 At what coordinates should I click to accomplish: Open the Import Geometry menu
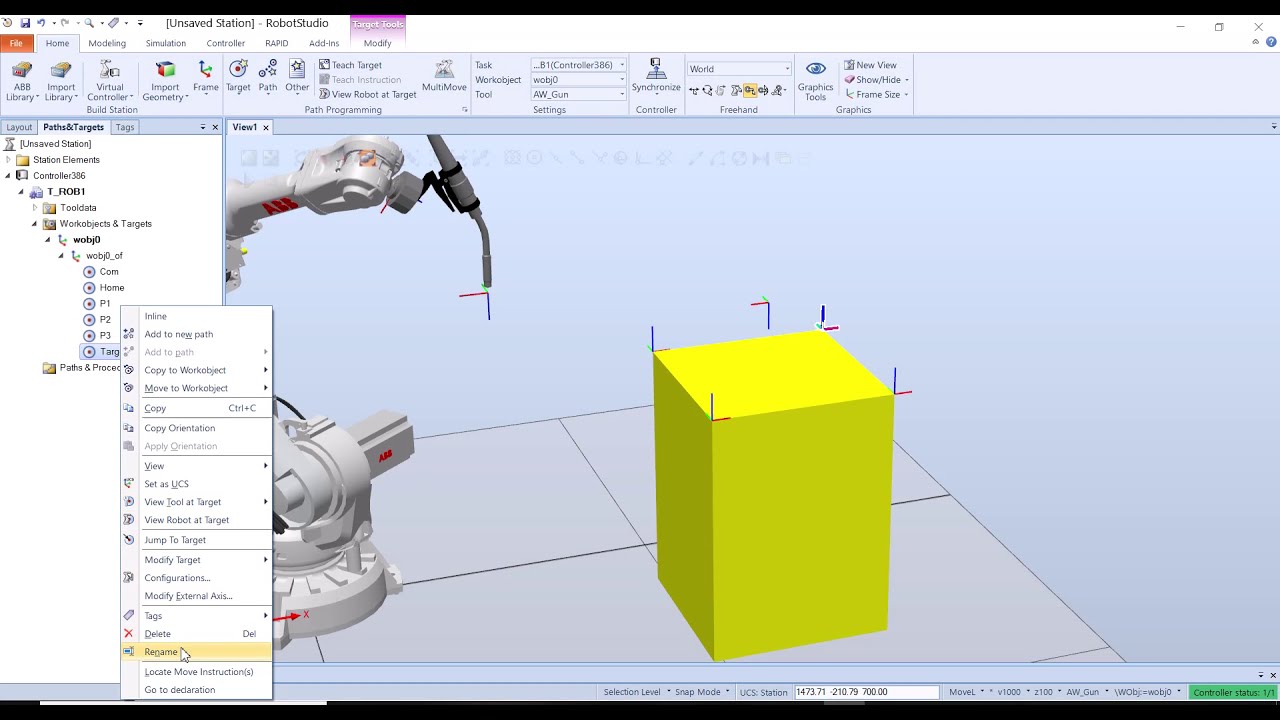point(165,81)
